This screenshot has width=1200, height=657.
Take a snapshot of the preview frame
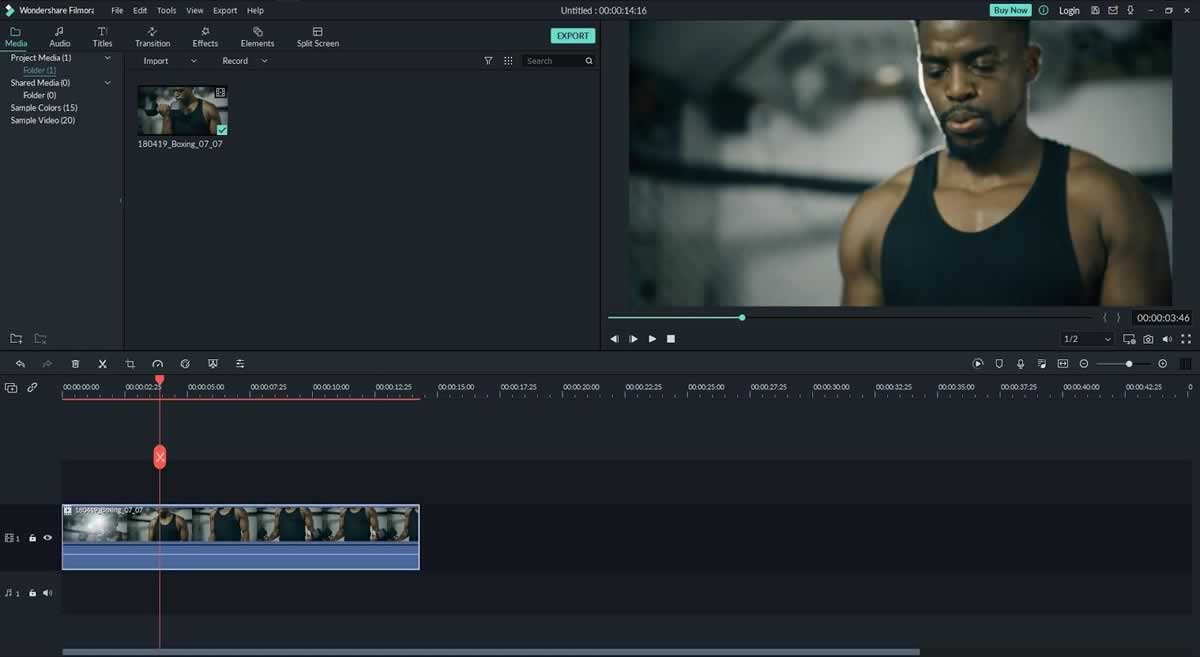click(1147, 338)
